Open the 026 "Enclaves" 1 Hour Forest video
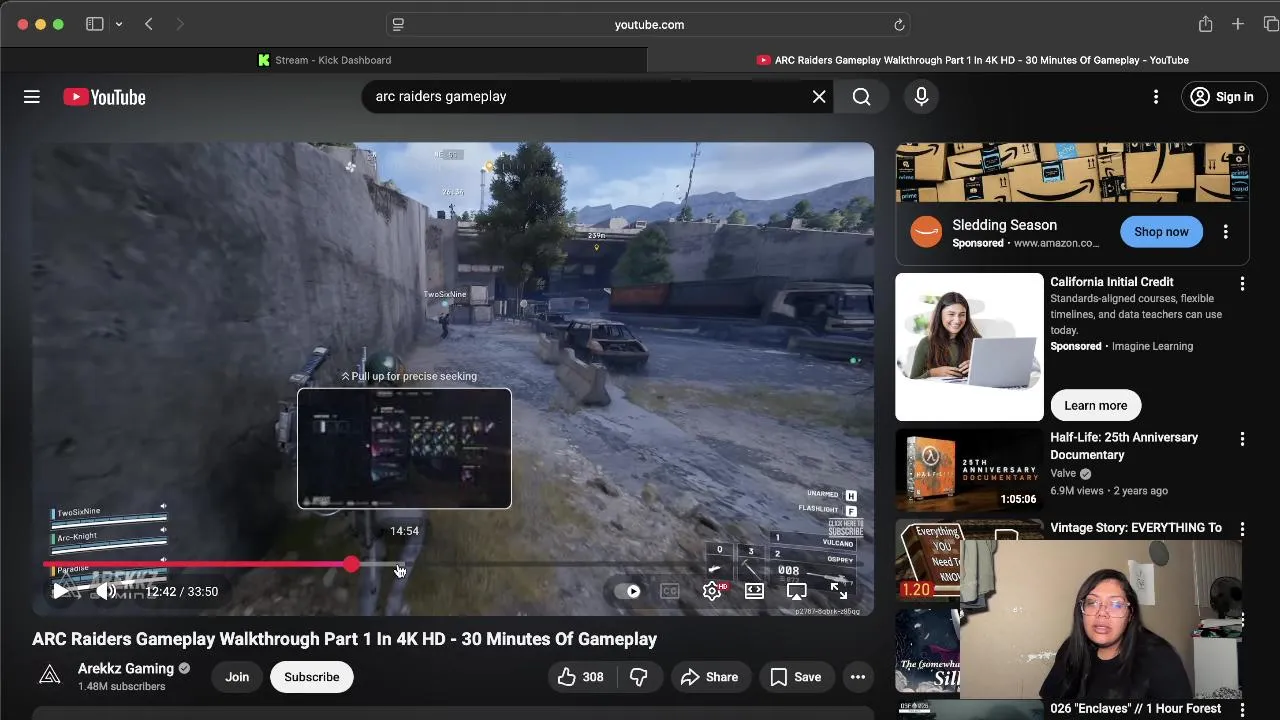1280x720 pixels. pos(1136,708)
